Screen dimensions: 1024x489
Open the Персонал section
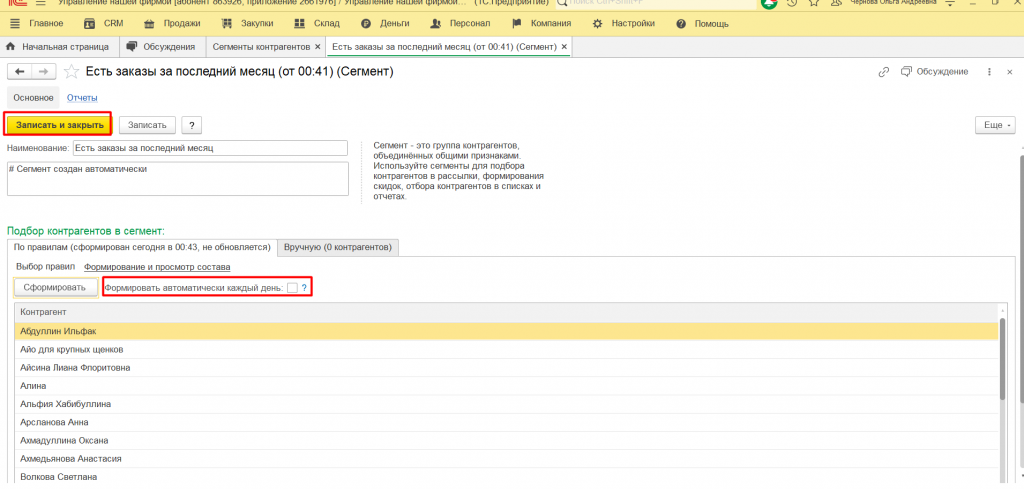(460, 24)
